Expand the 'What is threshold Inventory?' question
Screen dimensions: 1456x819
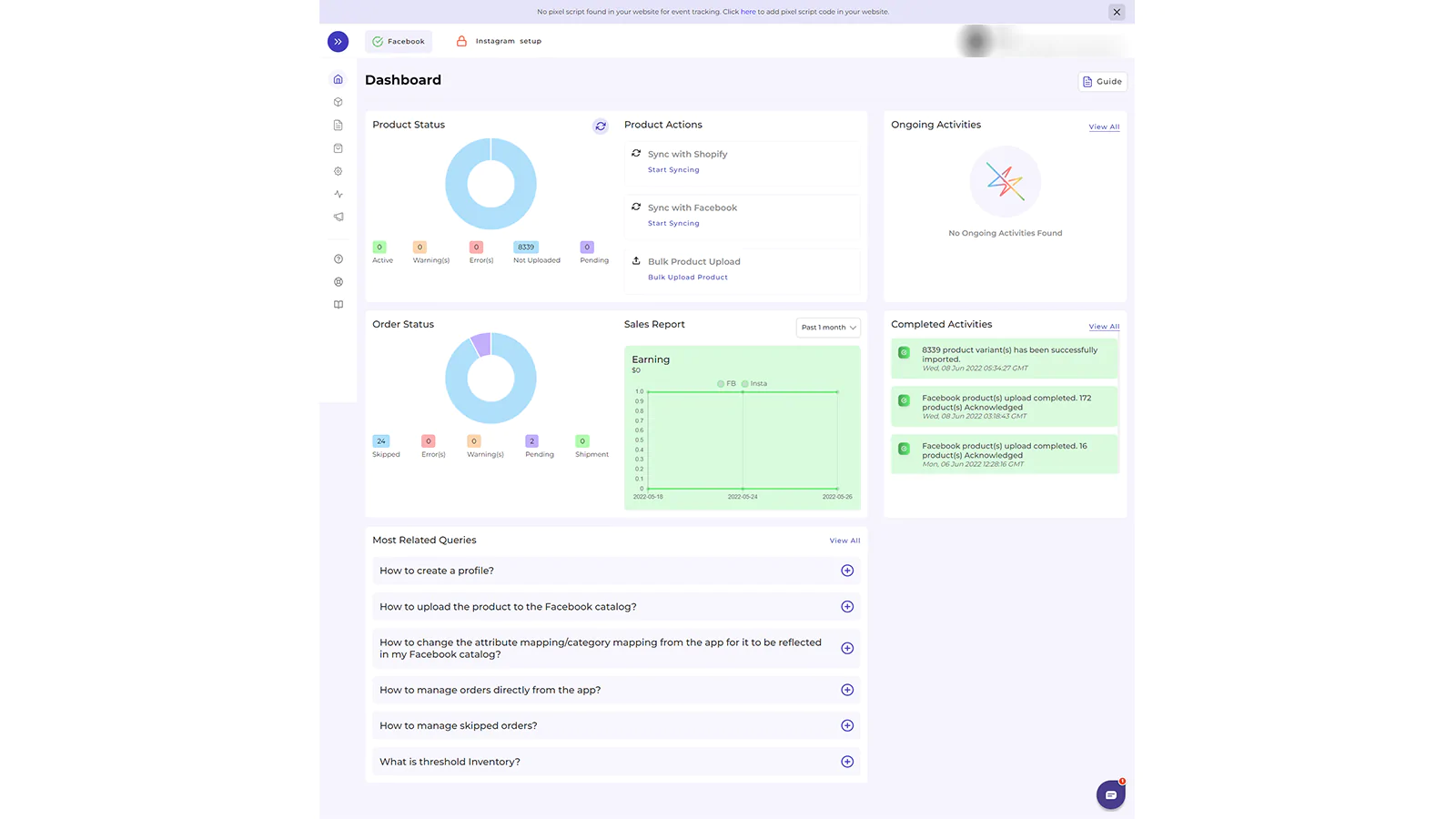tap(847, 762)
